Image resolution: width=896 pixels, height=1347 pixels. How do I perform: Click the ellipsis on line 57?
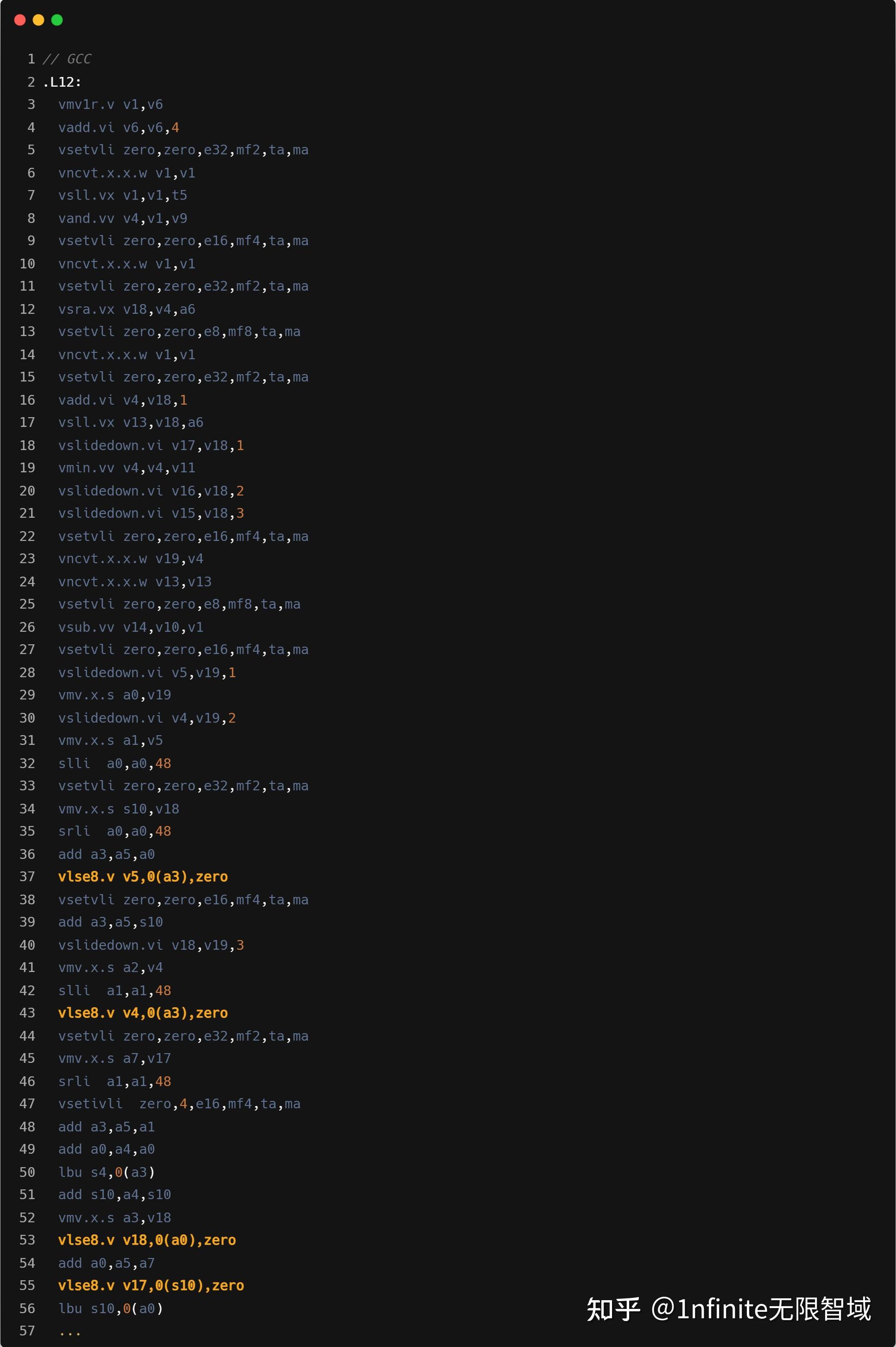[x=69, y=1332]
